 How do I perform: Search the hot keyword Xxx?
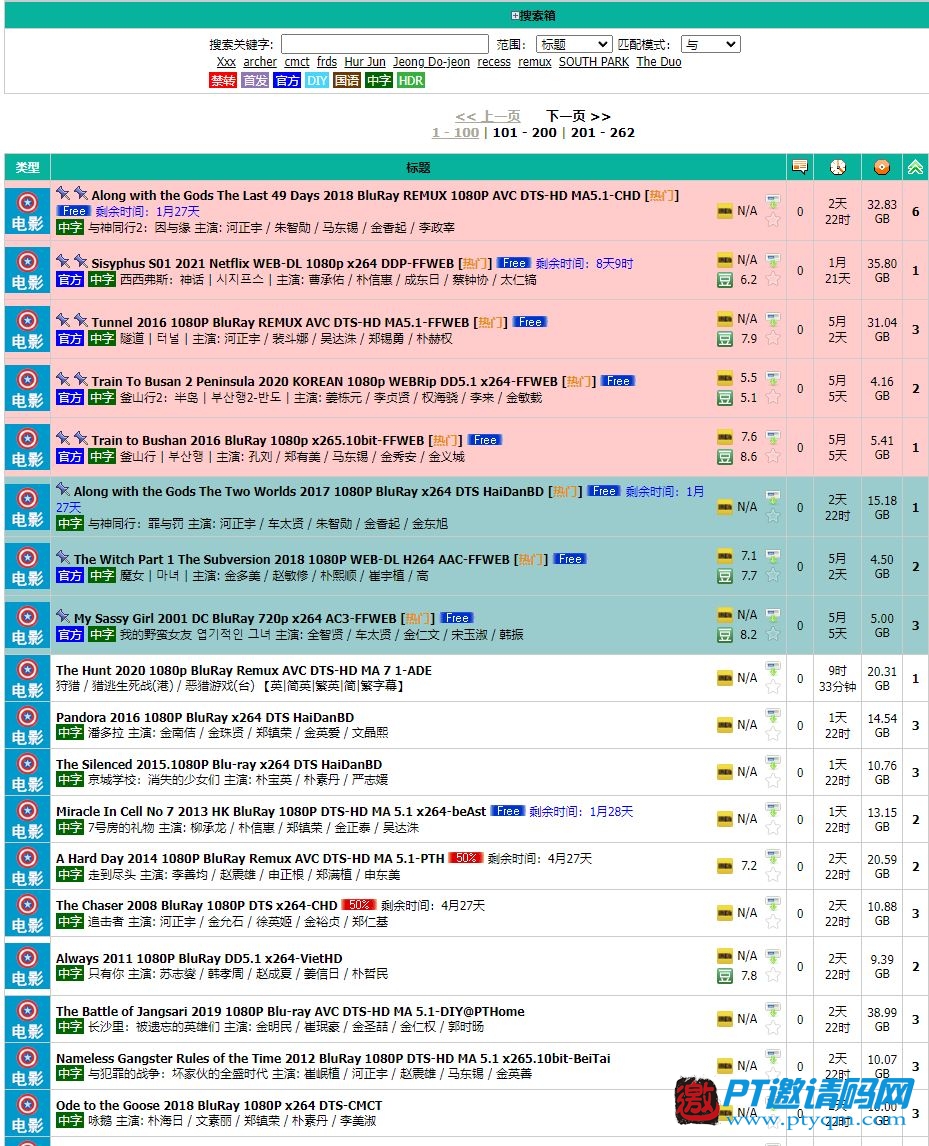click(226, 62)
